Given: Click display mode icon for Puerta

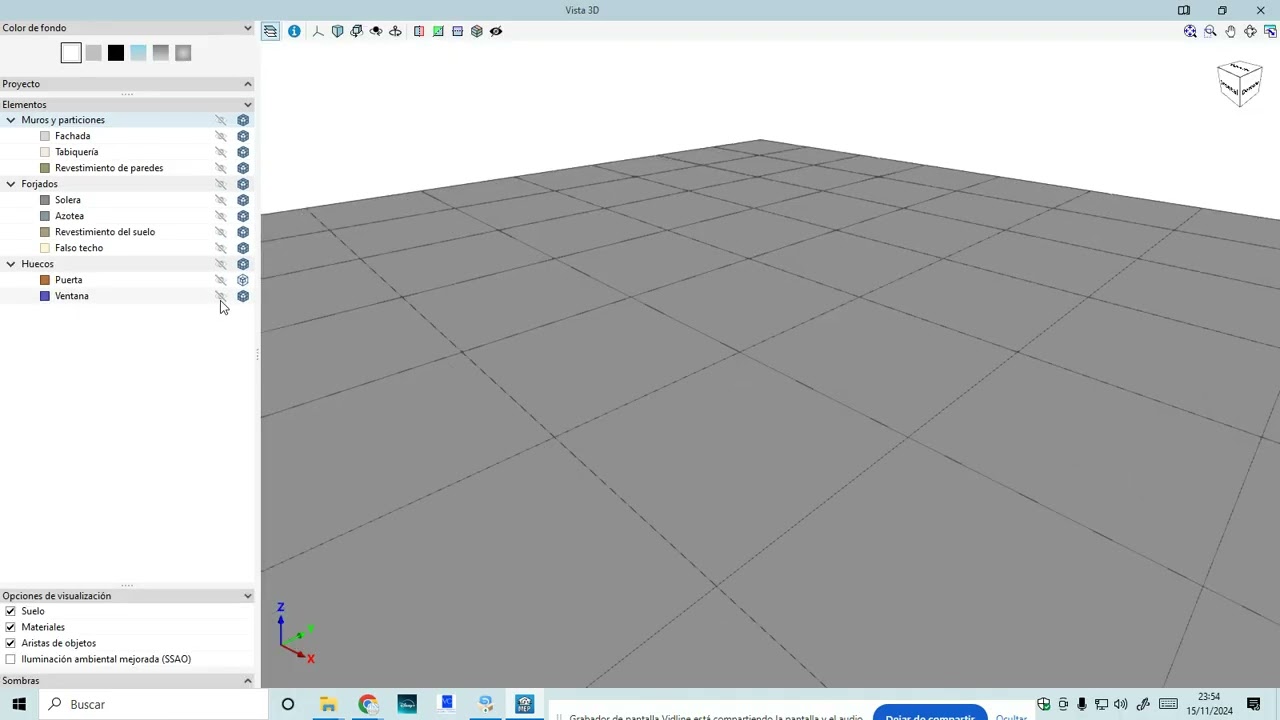Looking at the screenshot, I should click(x=243, y=280).
